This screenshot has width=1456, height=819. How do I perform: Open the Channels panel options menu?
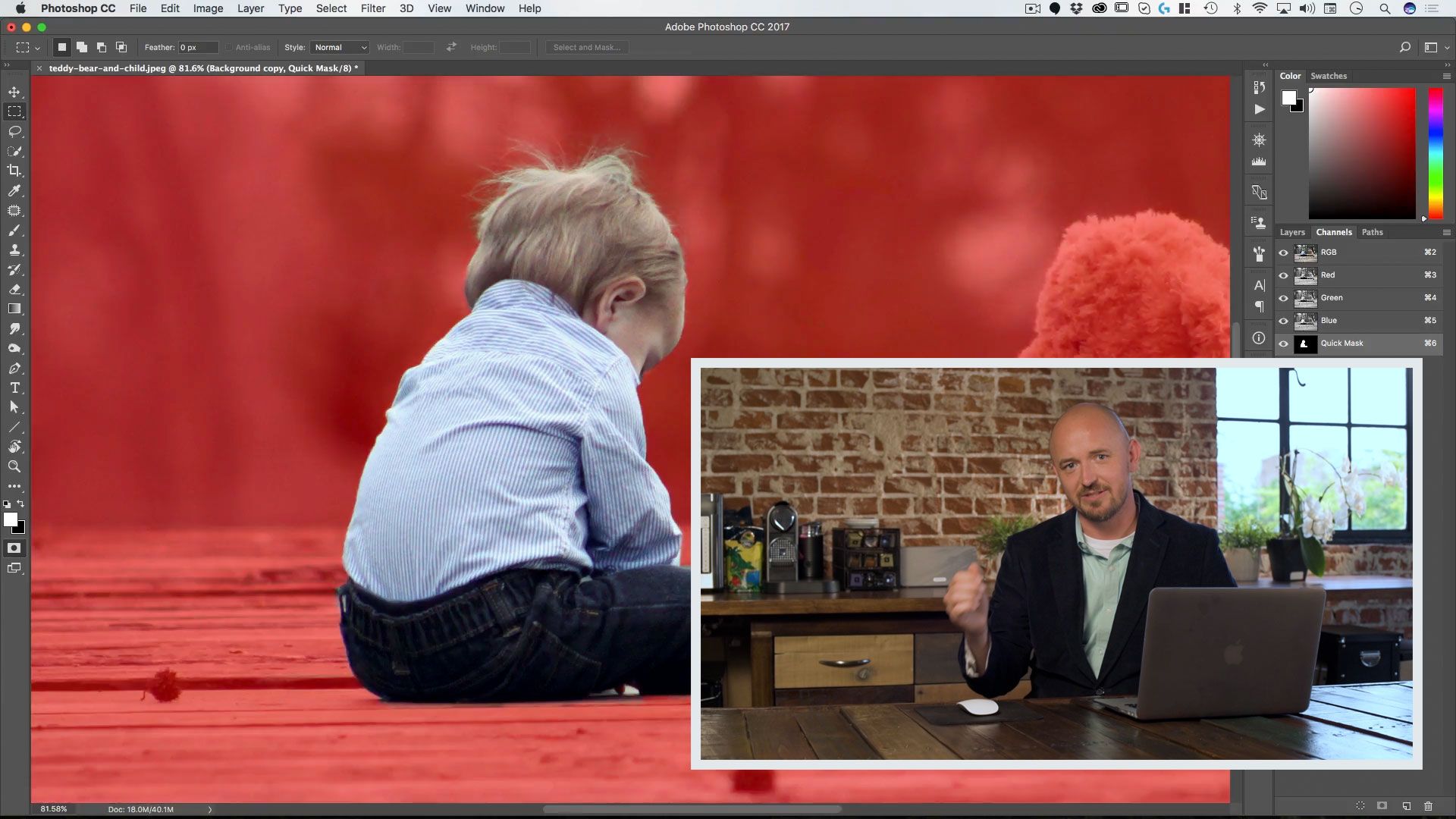tap(1446, 232)
